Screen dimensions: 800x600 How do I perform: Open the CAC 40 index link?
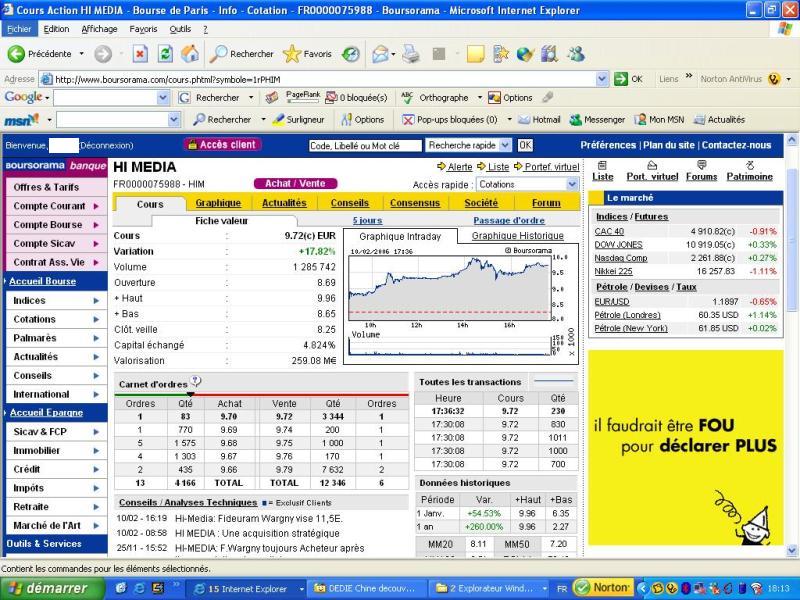tap(609, 232)
